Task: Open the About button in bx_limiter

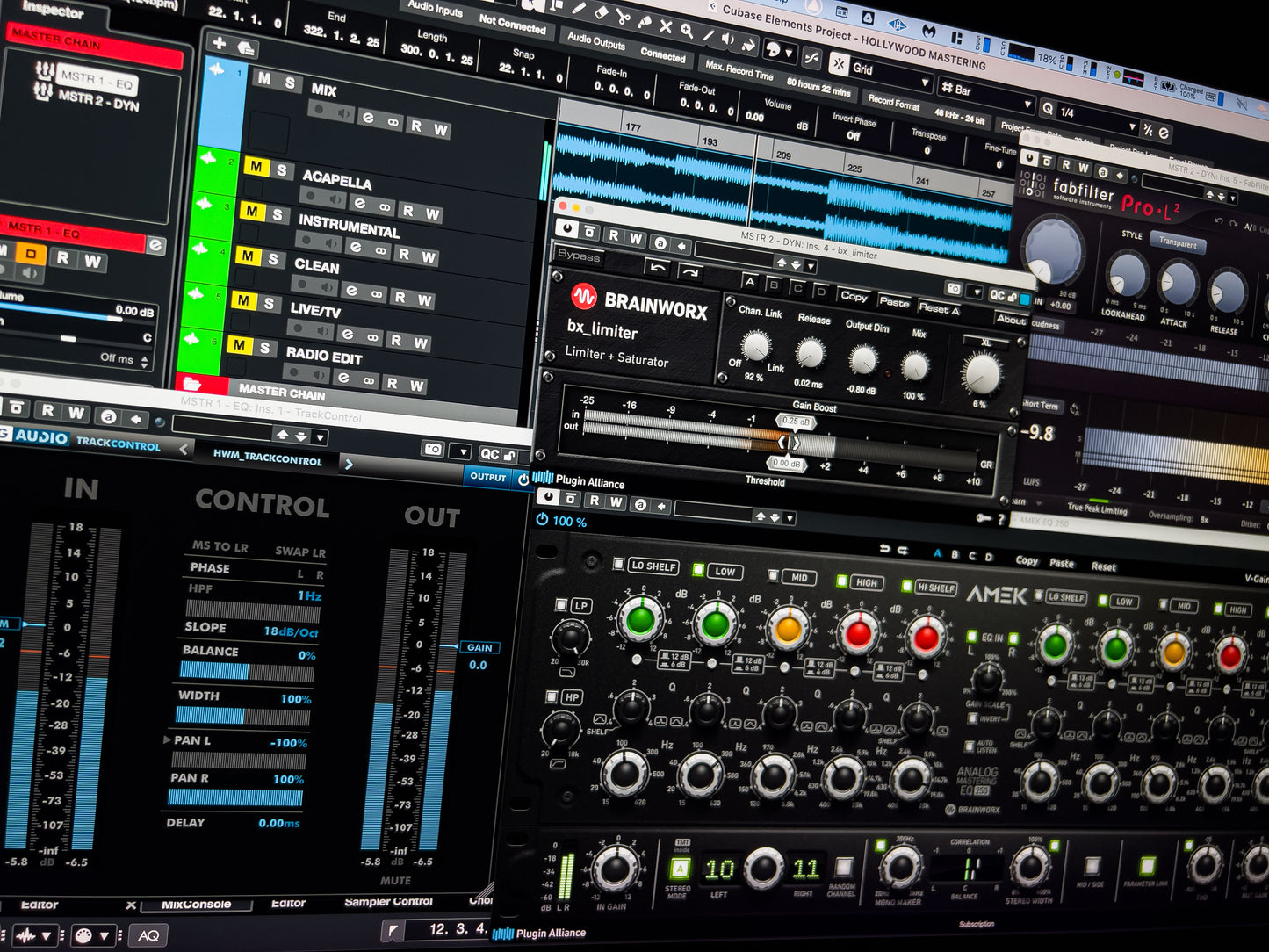Action: click(1011, 320)
